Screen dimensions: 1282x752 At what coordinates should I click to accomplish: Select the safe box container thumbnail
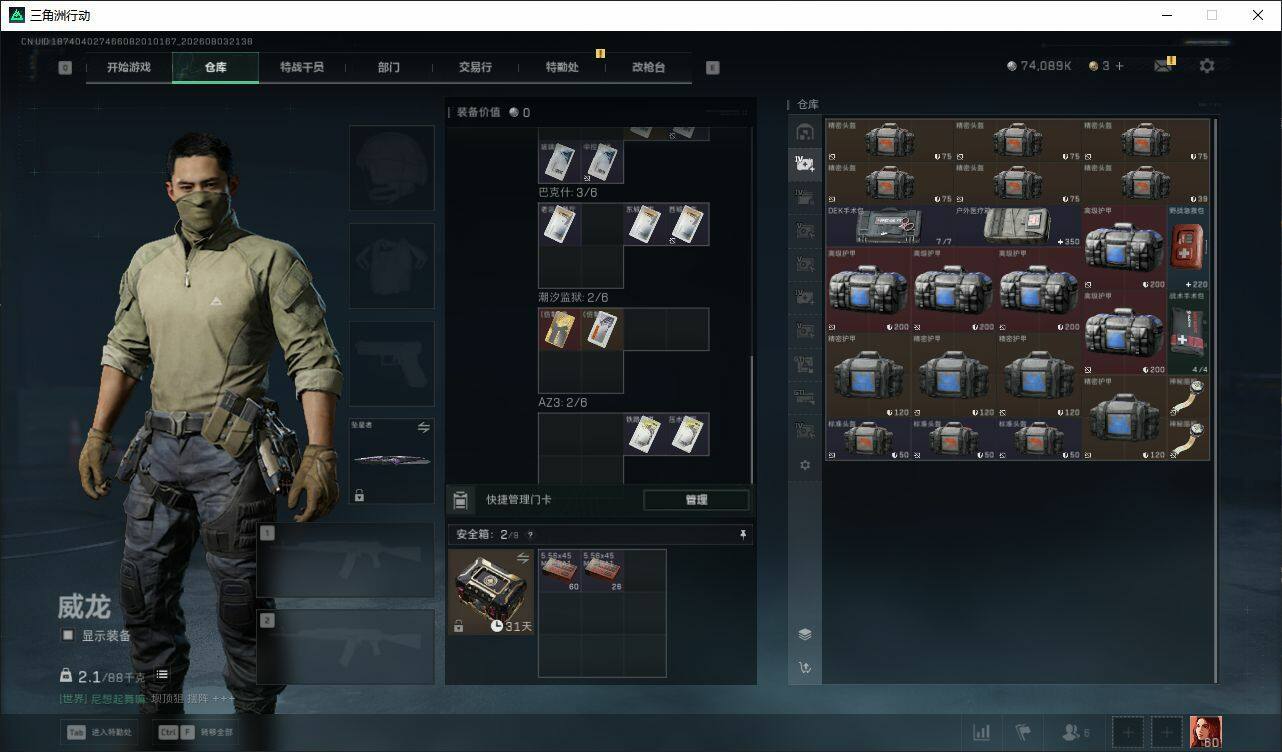[490, 591]
